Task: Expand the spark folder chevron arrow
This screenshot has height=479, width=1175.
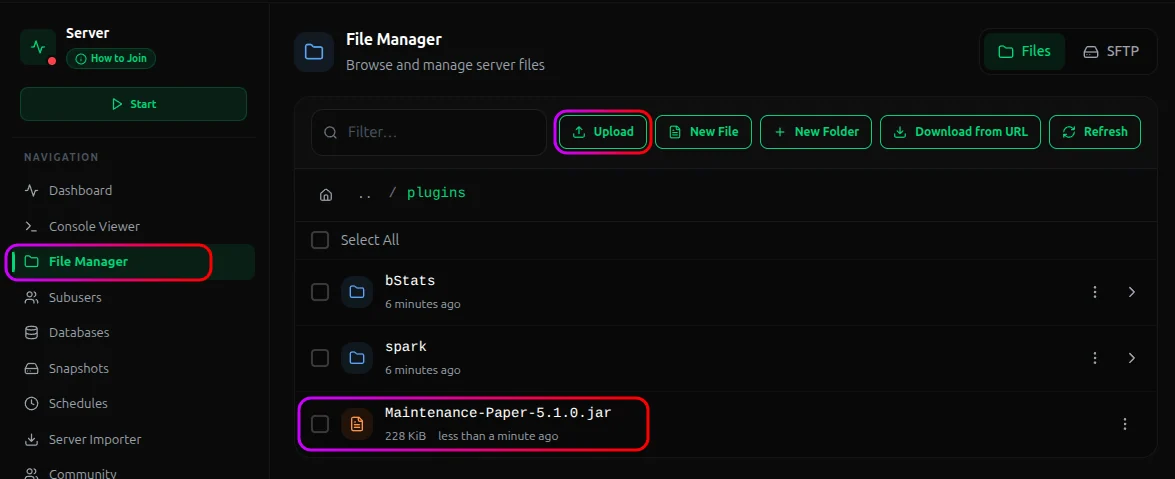Action: (x=1132, y=358)
